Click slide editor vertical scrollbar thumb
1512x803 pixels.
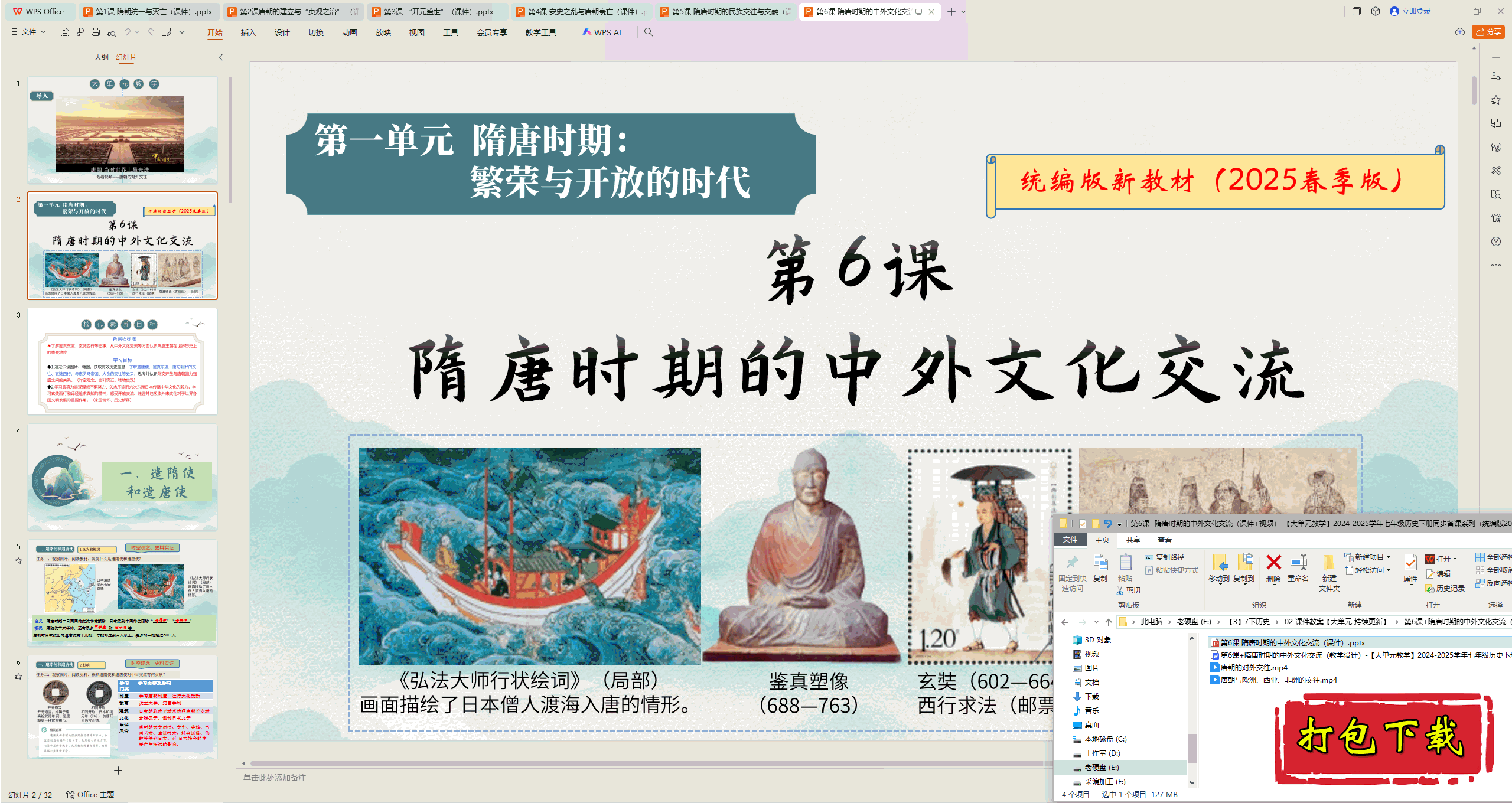click(x=1474, y=90)
